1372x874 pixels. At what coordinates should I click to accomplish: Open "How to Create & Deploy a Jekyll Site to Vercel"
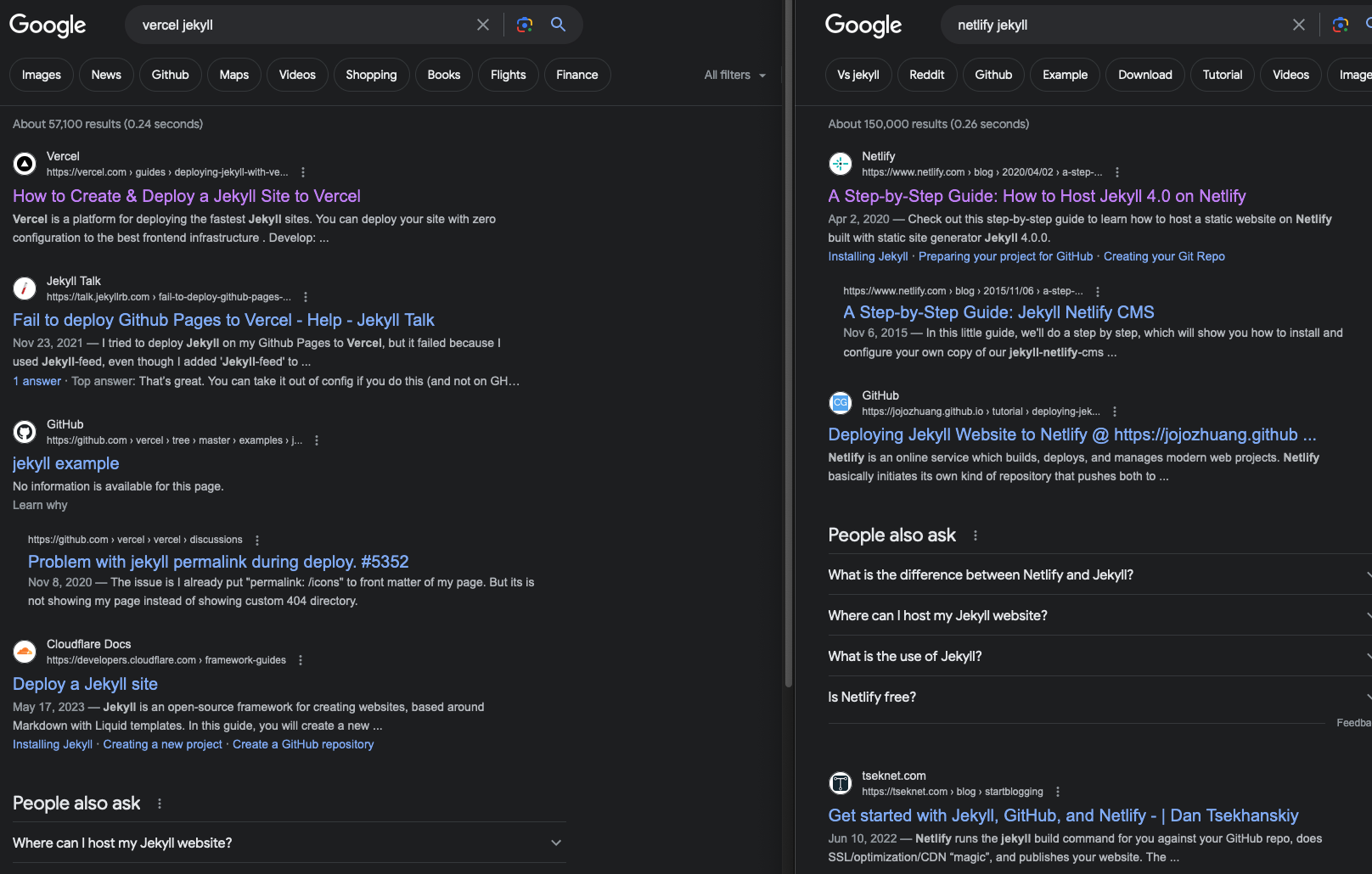[186, 196]
